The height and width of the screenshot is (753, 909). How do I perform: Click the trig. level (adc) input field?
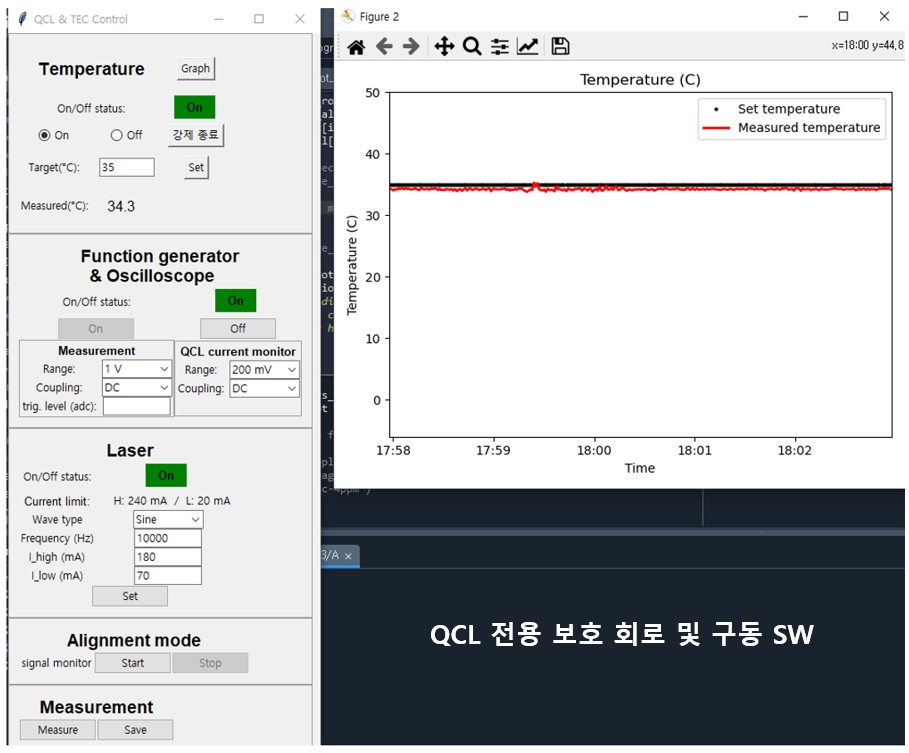137,406
